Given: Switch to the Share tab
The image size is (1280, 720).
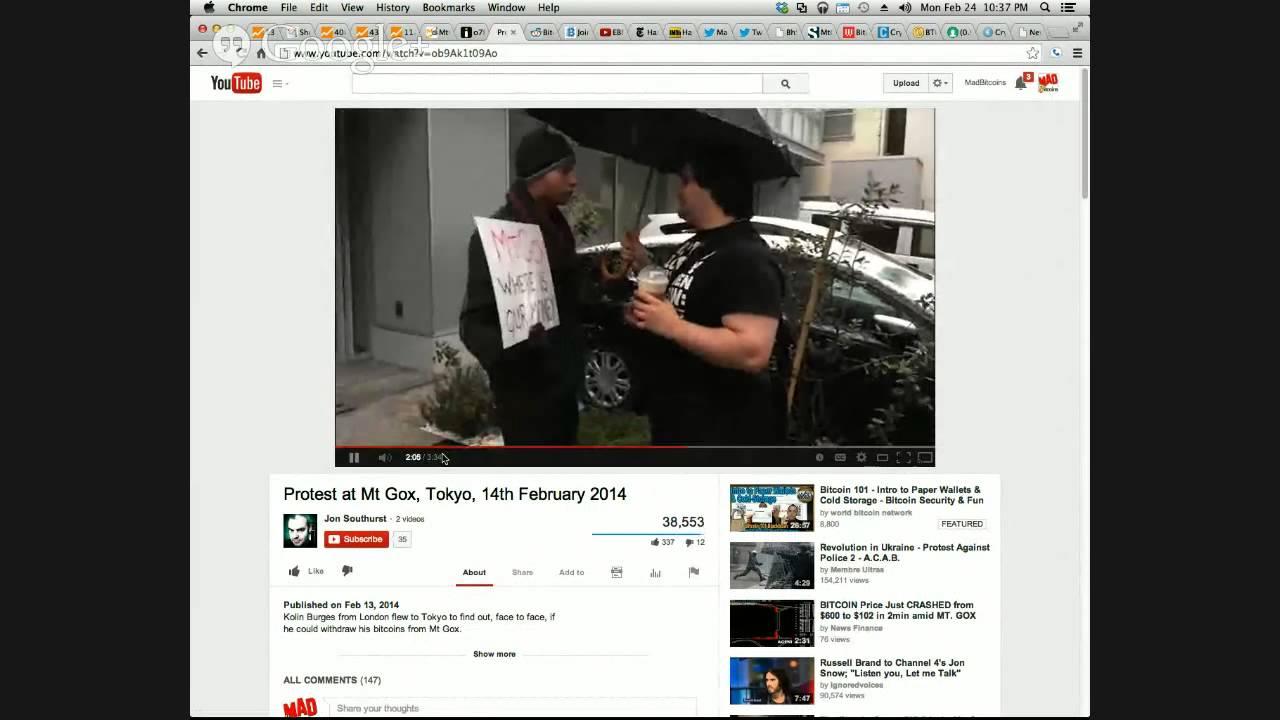Looking at the screenshot, I should [x=522, y=572].
